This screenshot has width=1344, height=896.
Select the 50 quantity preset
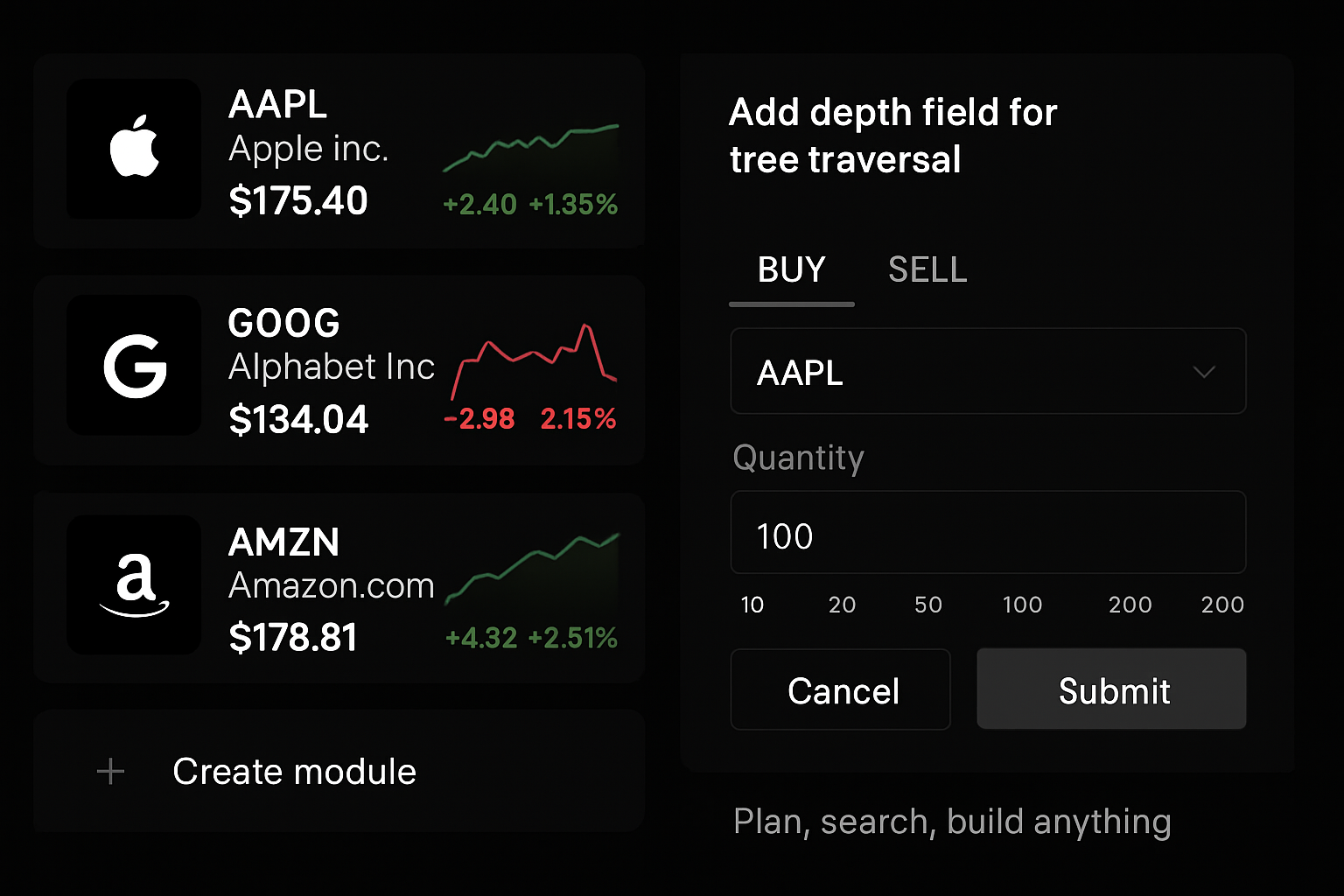[927, 605]
